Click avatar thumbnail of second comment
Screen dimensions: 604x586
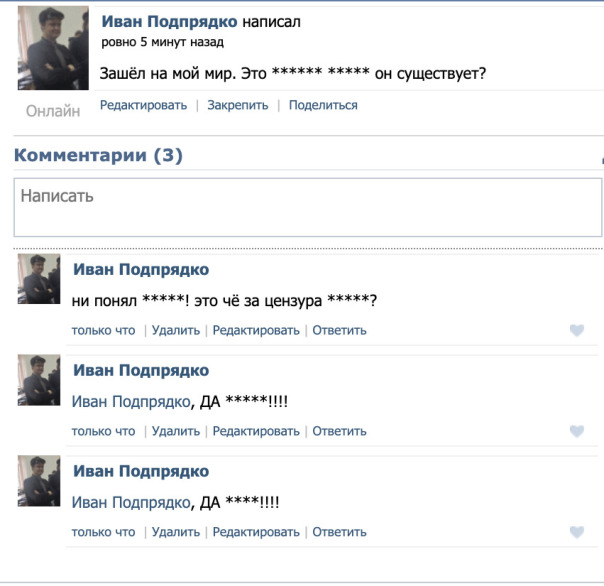(x=39, y=380)
